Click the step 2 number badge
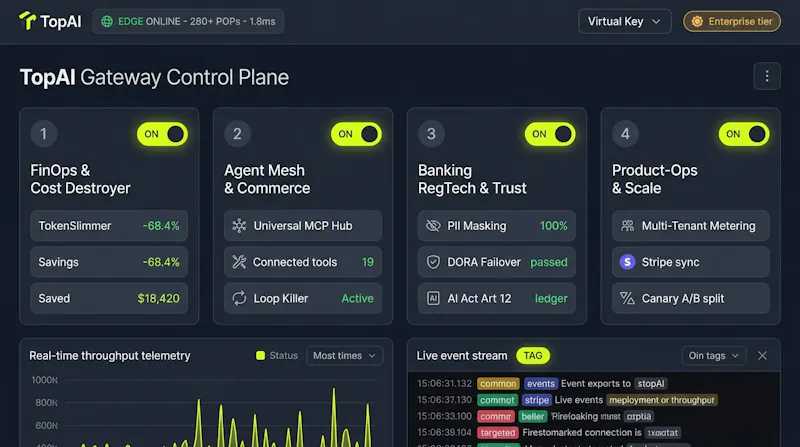This screenshot has height=447, width=800. click(x=237, y=134)
